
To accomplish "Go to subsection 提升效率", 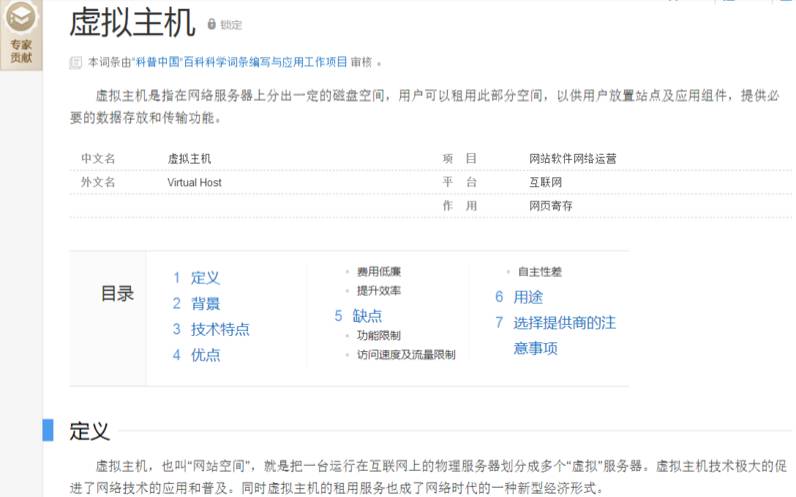I will click(x=379, y=290).
